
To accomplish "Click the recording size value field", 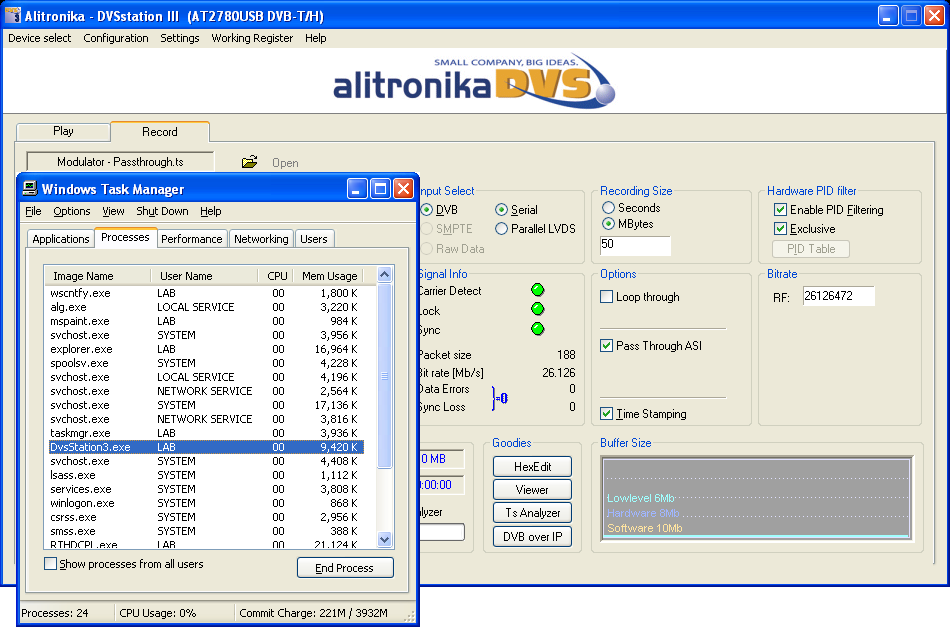I will coord(634,245).
